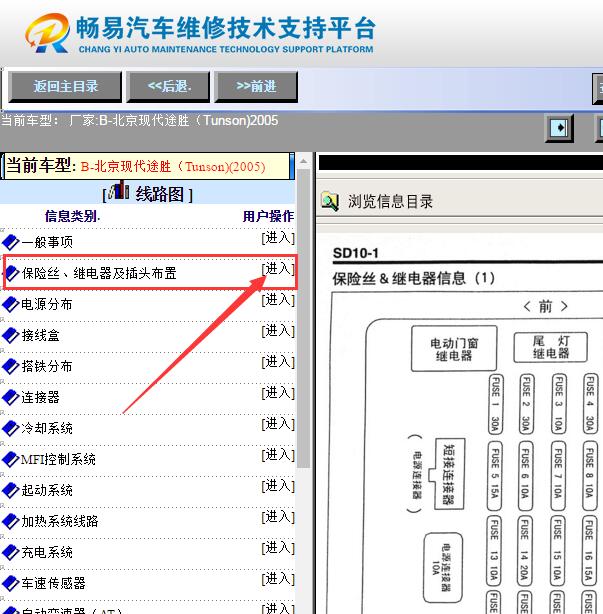This screenshot has height=614, width=603.
Task: Open [进入] link for 加热系统线路
Action: [278, 517]
